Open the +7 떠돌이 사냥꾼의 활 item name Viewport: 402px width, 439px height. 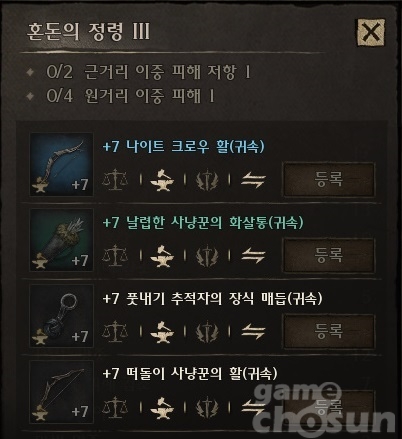tap(190, 373)
